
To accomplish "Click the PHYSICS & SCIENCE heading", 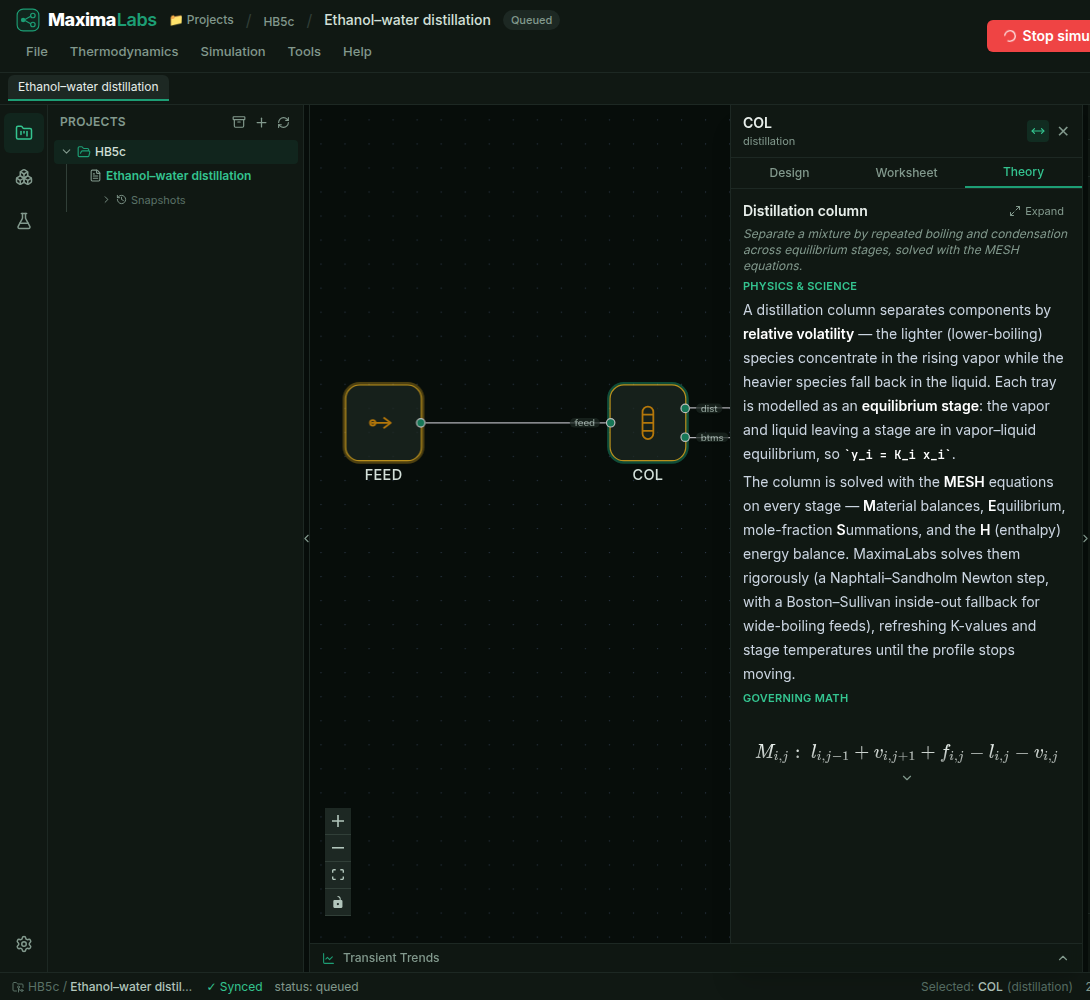I will [x=799, y=286].
